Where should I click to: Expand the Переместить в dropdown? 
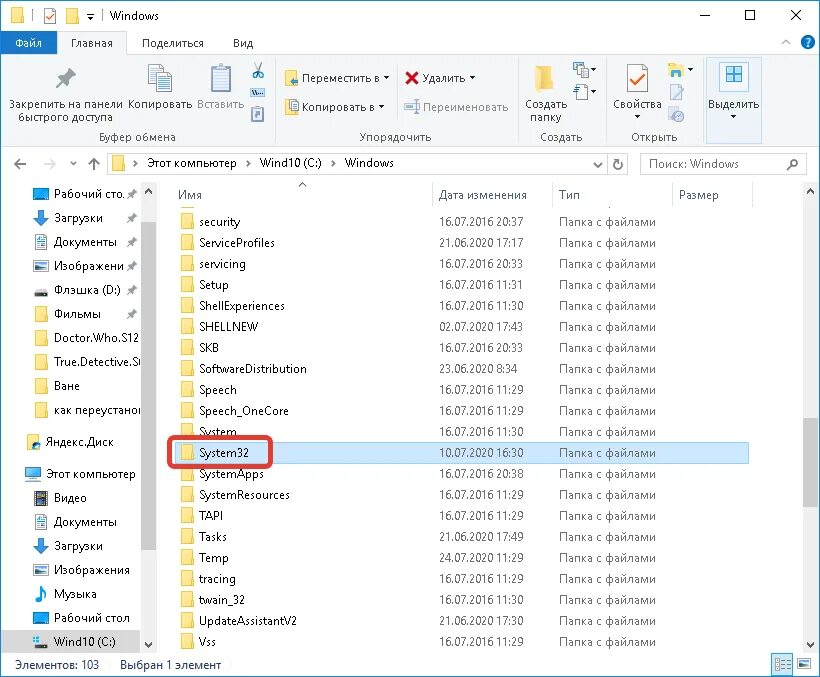pos(386,78)
